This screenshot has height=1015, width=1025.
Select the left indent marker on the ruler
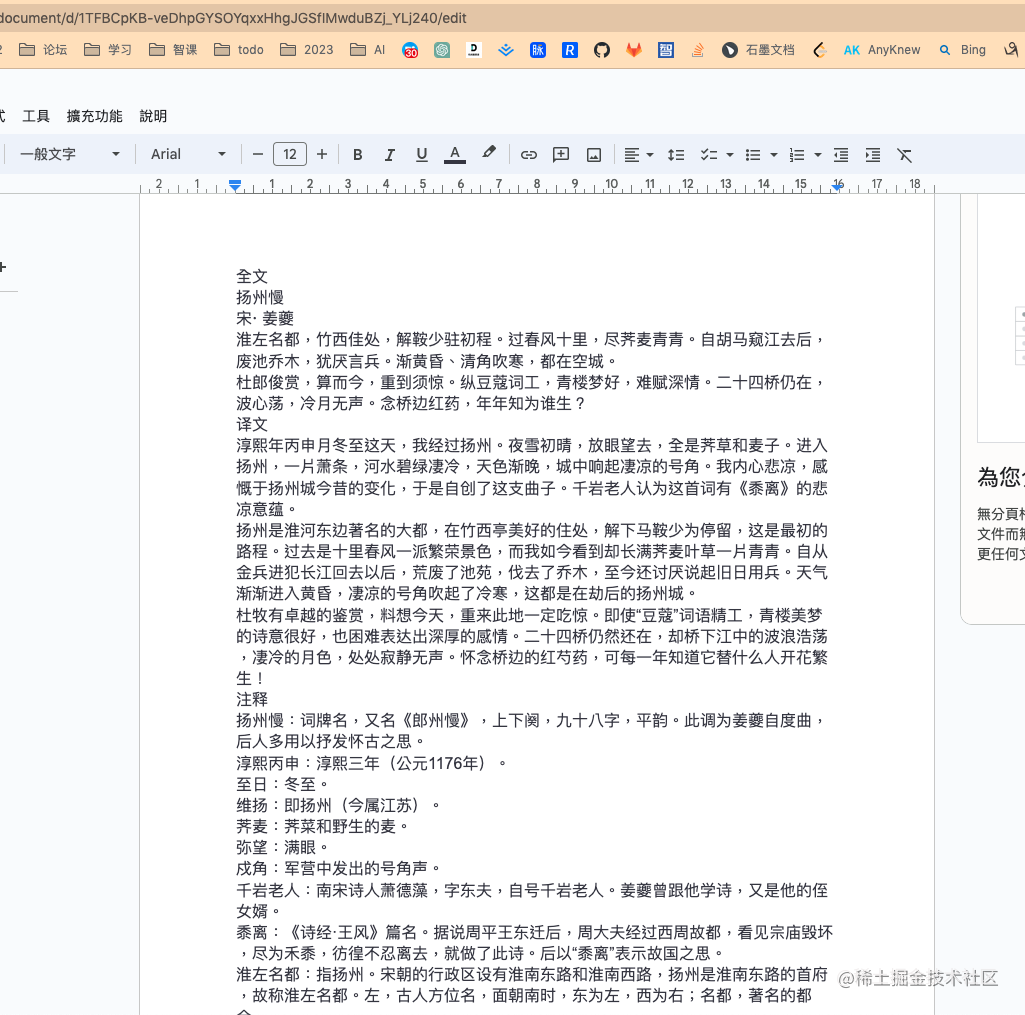(235, 187)
